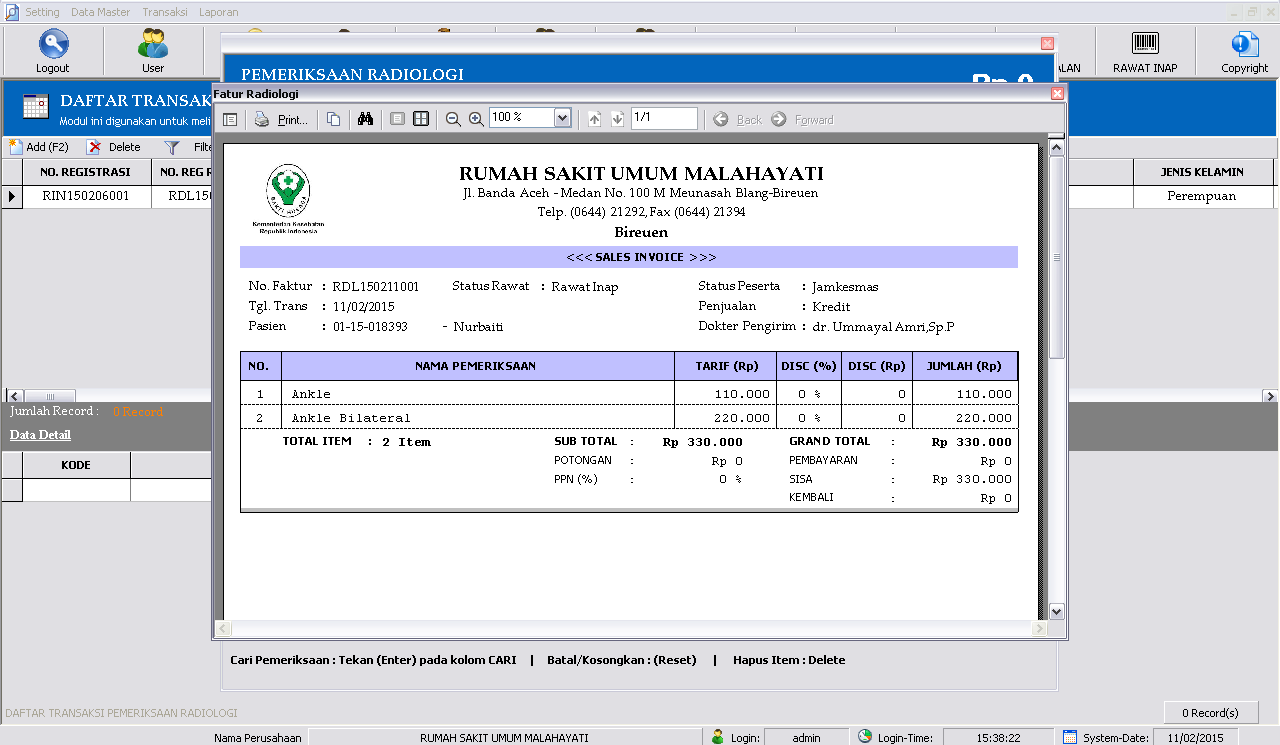Click the binoculars find icon
Screen dimensions: 1280x745
coord(365,119)
